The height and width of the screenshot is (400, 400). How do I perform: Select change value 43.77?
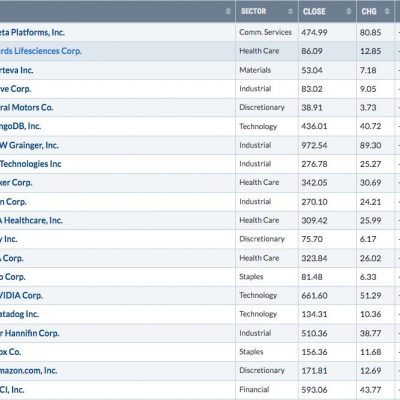370,389
